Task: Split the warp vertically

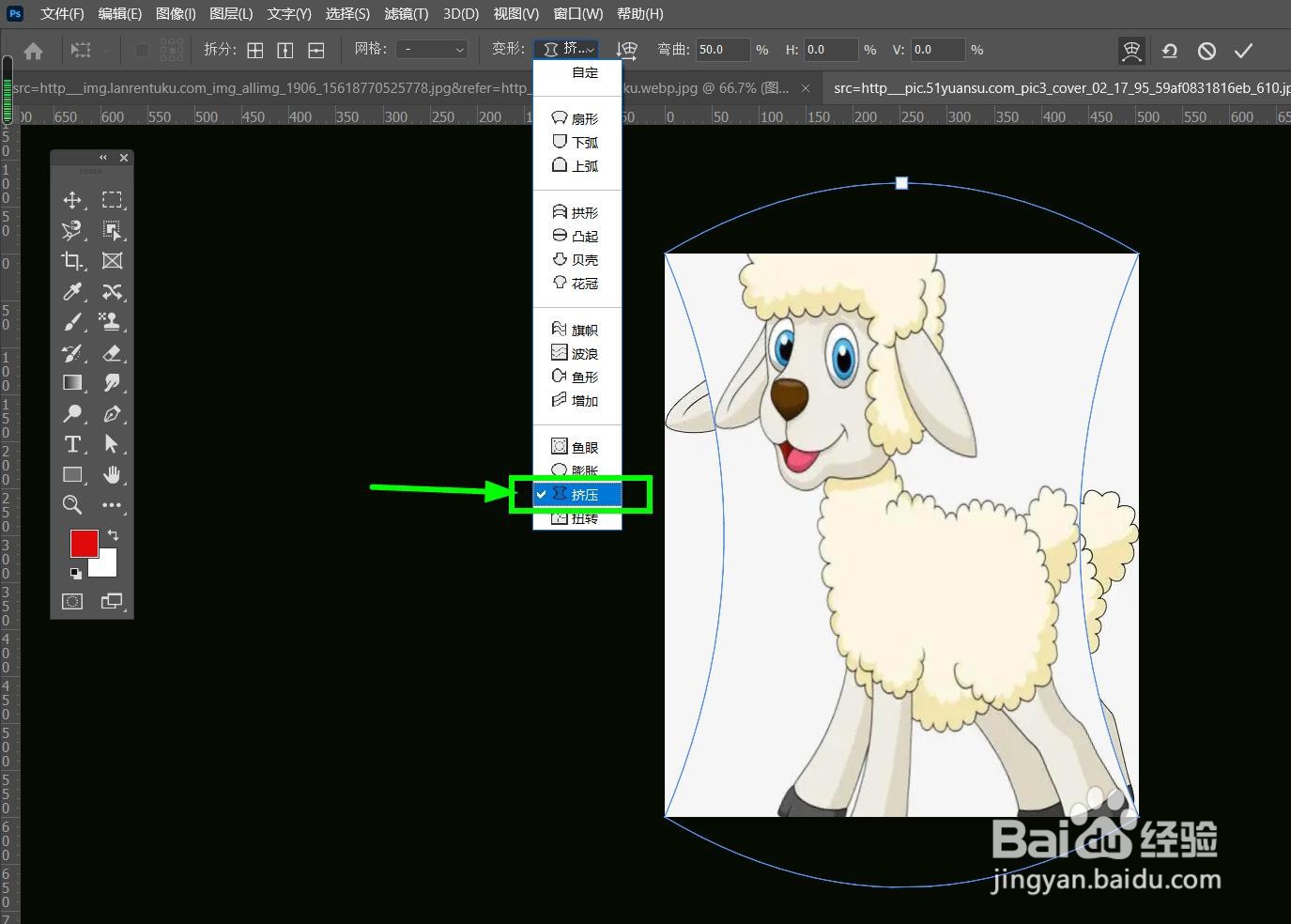Action: point(285,51)
